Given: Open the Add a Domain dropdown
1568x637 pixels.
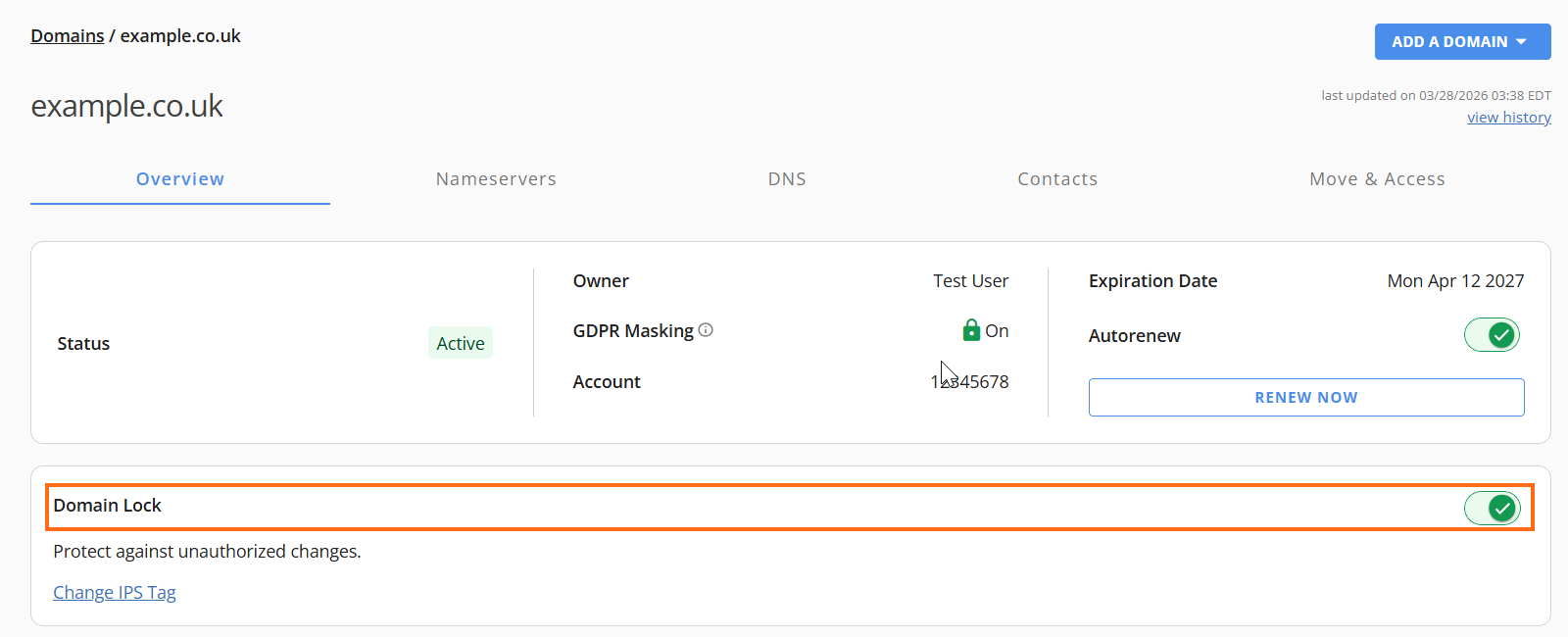Looking at the screenshot, I should pos(1462,42).
